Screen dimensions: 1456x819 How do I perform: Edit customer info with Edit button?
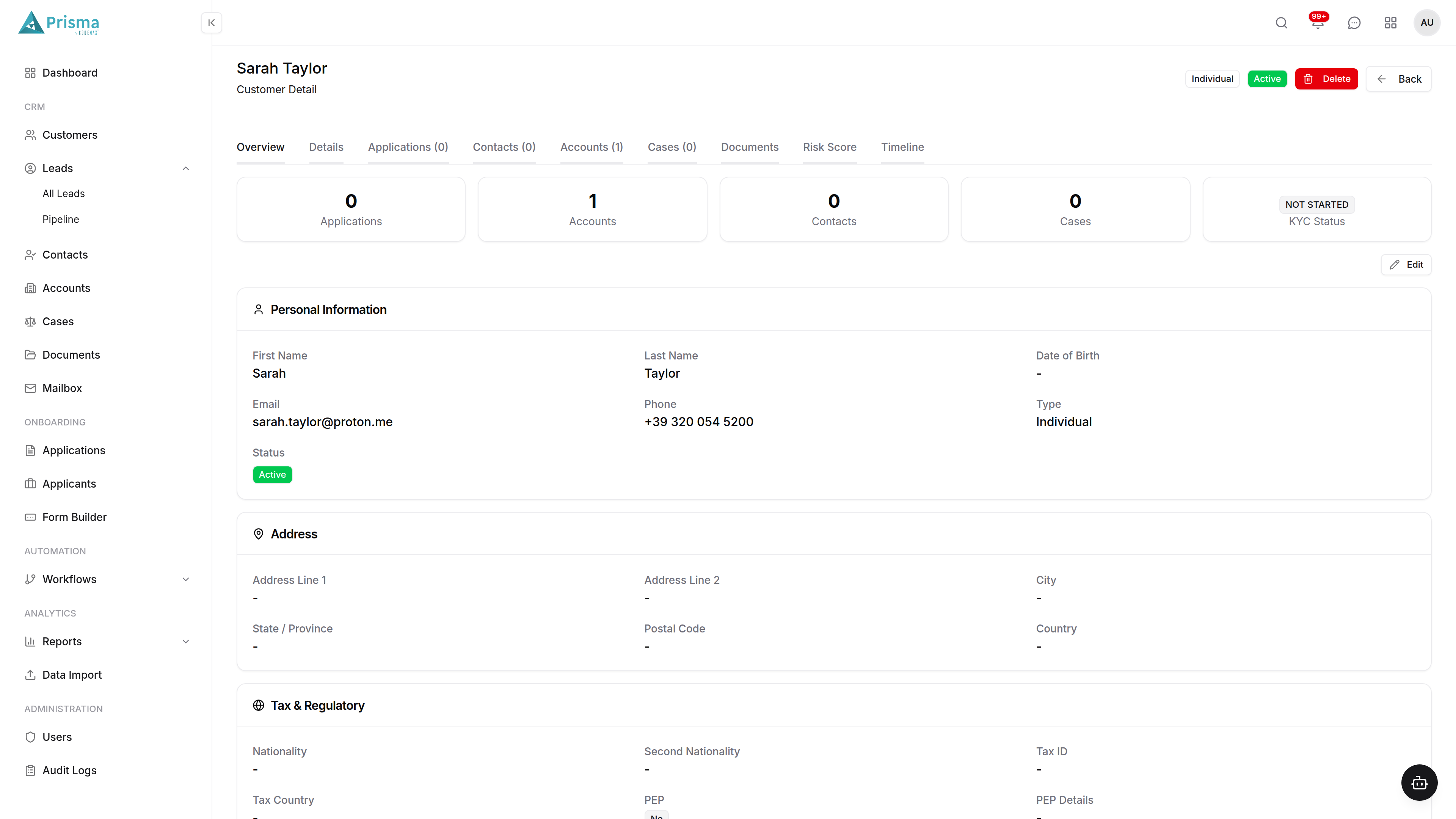1406,265
